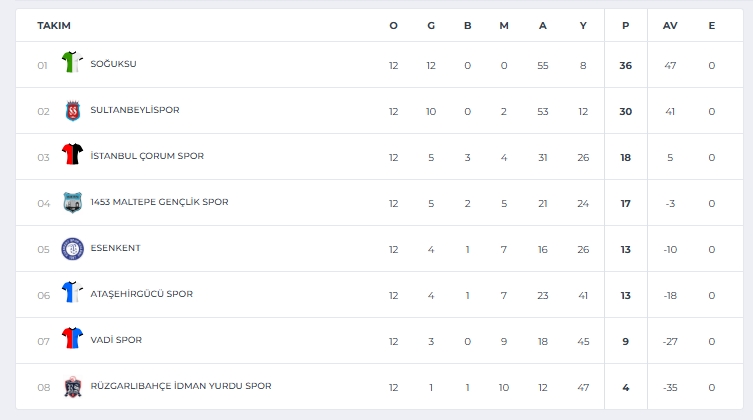Click the Soğuksu green-white jersey icon
753x420 pixels.
(x=72, y=62)
